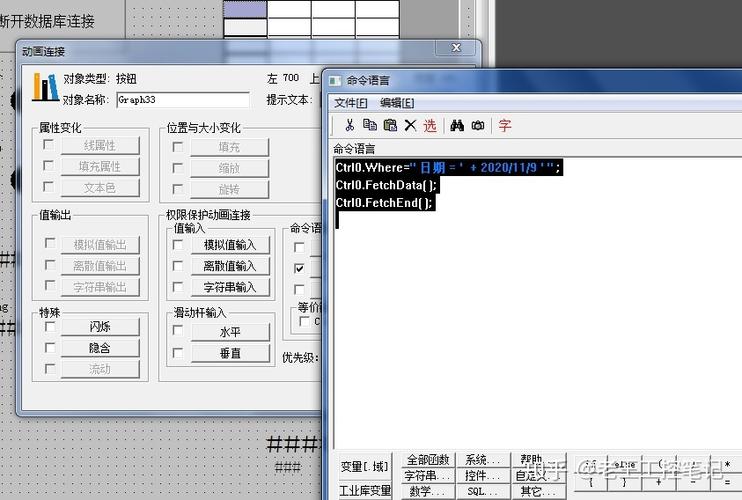Click the 字符串输入 button

coord(230,287)
